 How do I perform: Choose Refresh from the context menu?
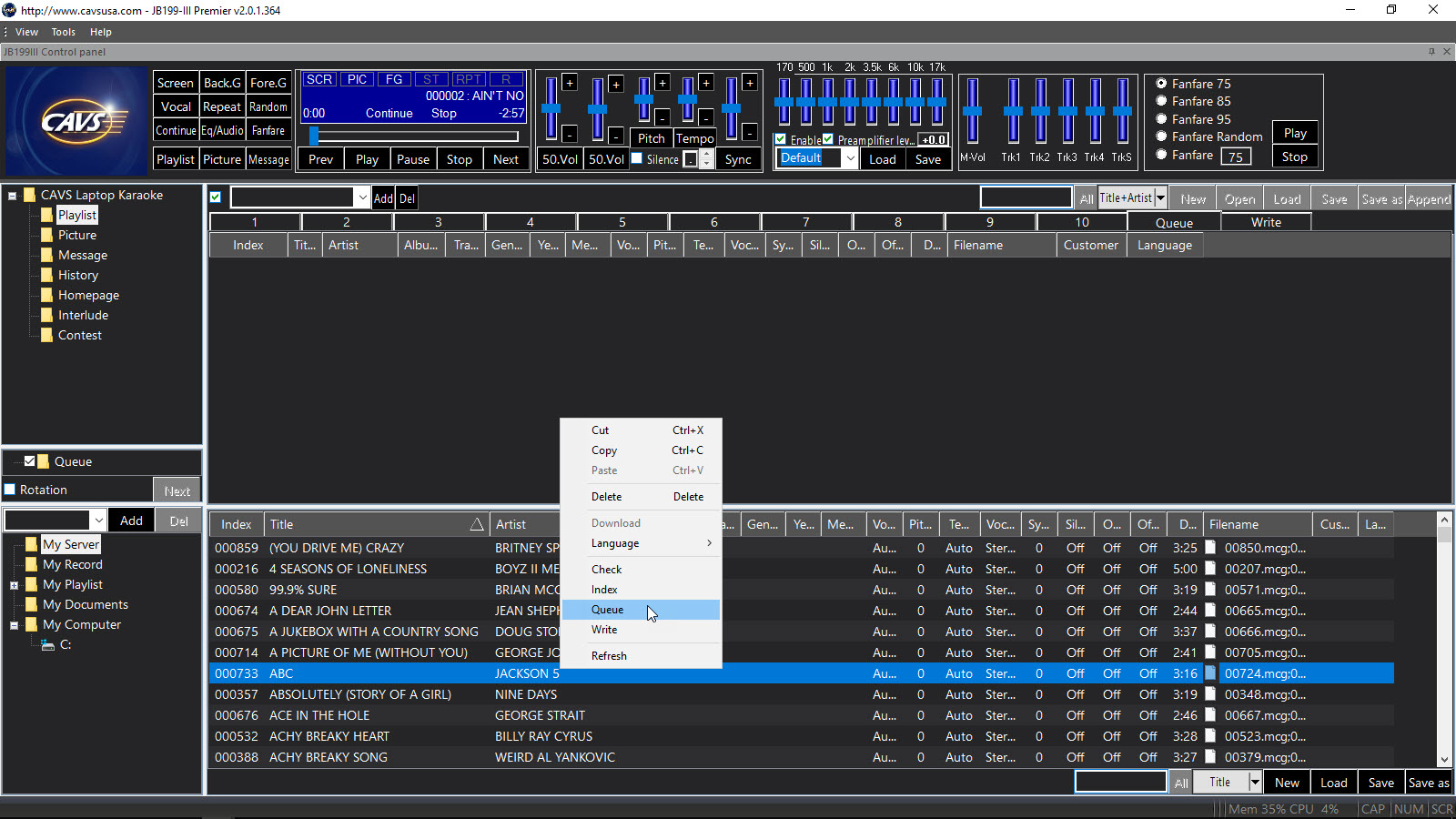tap(642, 656)
